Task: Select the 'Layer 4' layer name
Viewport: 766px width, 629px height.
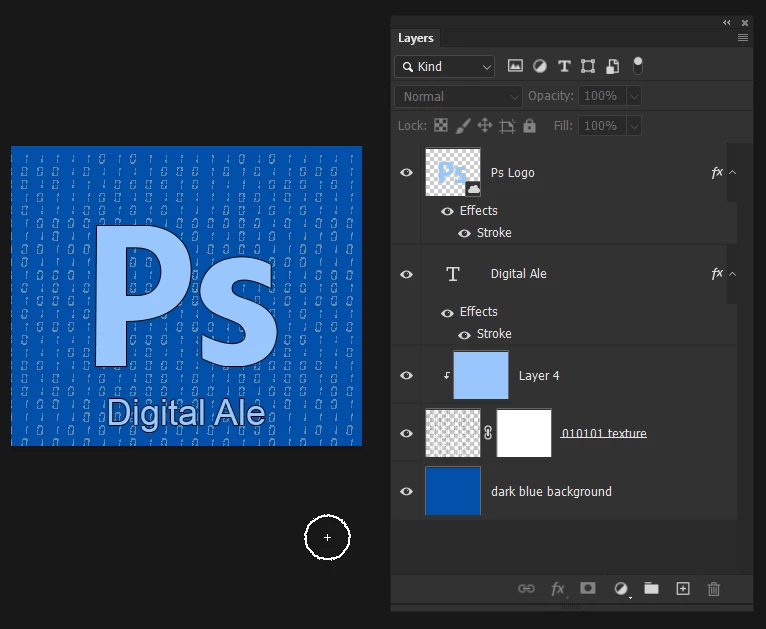Action: (539, 376)
